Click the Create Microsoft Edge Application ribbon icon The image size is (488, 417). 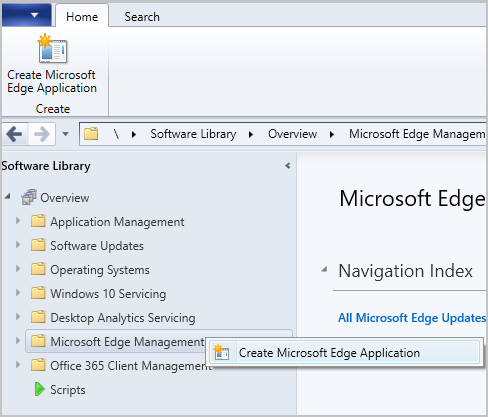pyautogui.click(x=52, y=49)
